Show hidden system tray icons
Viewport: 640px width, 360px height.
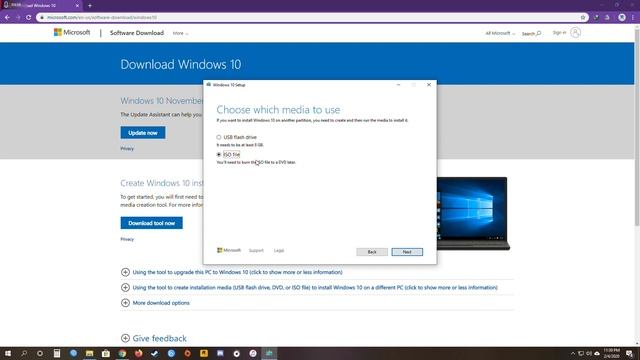(x=573, y=353)
